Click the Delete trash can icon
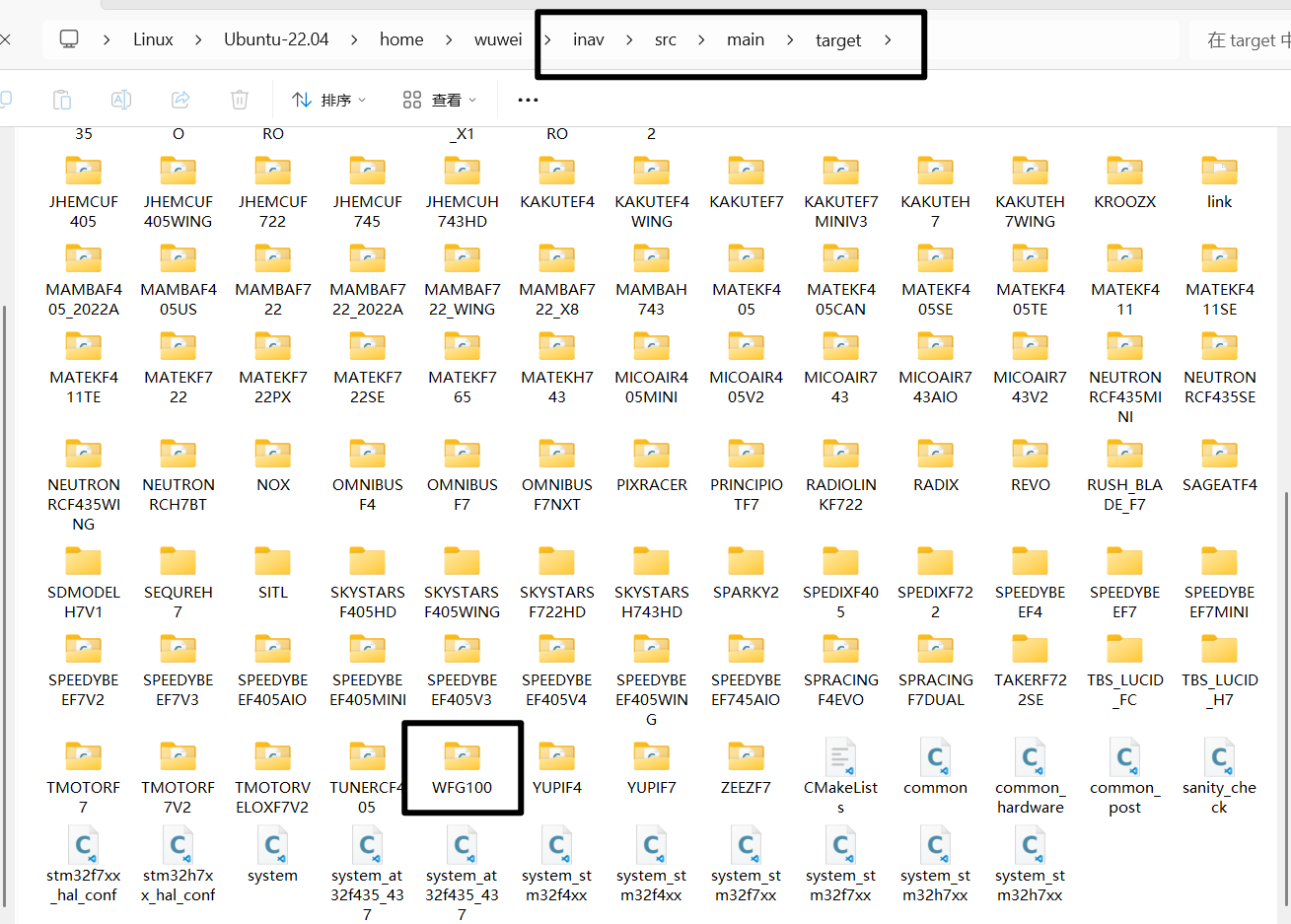 coord(240,100)
